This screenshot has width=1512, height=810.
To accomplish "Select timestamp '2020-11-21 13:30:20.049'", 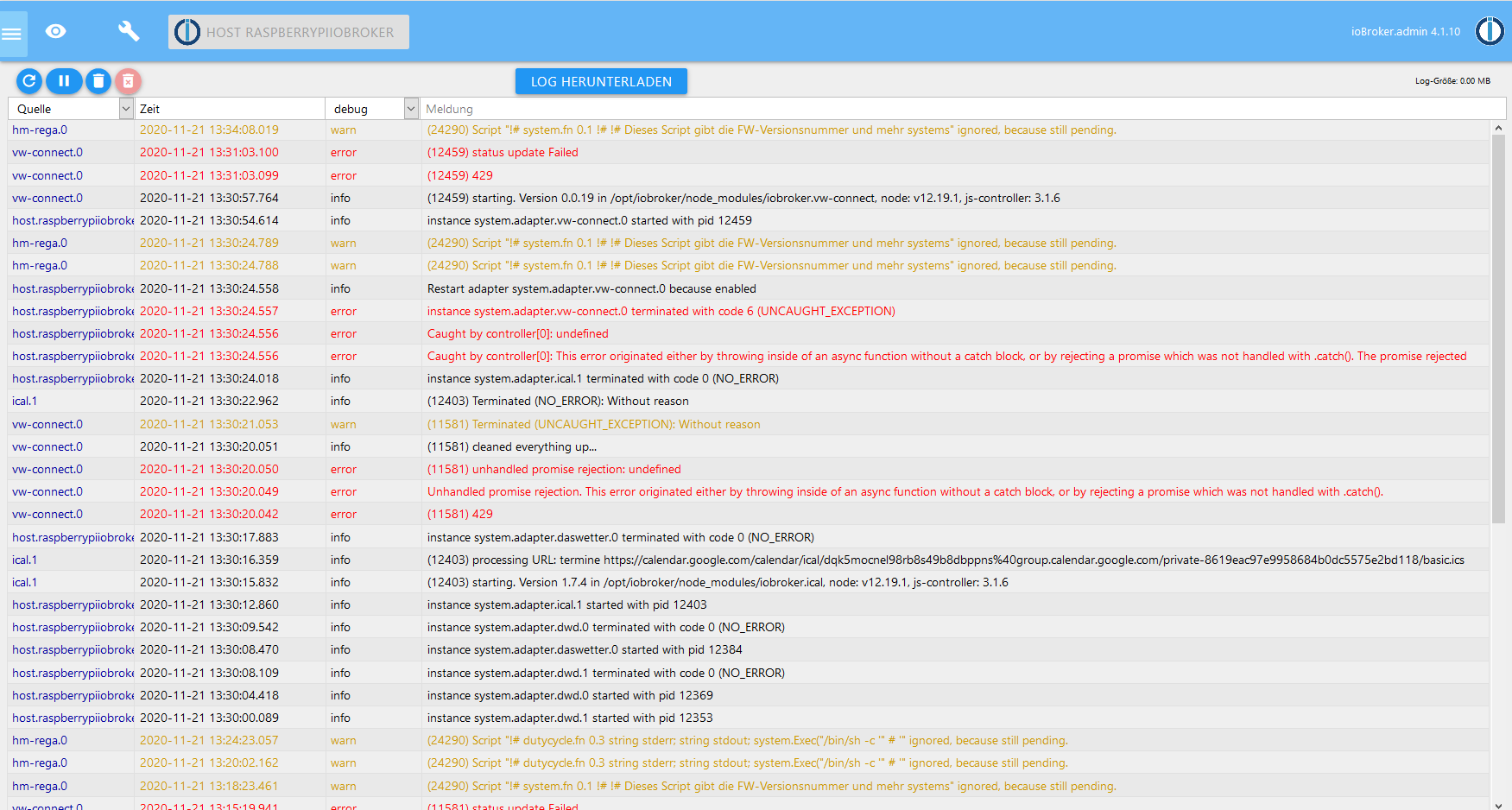I will (209, 491).
